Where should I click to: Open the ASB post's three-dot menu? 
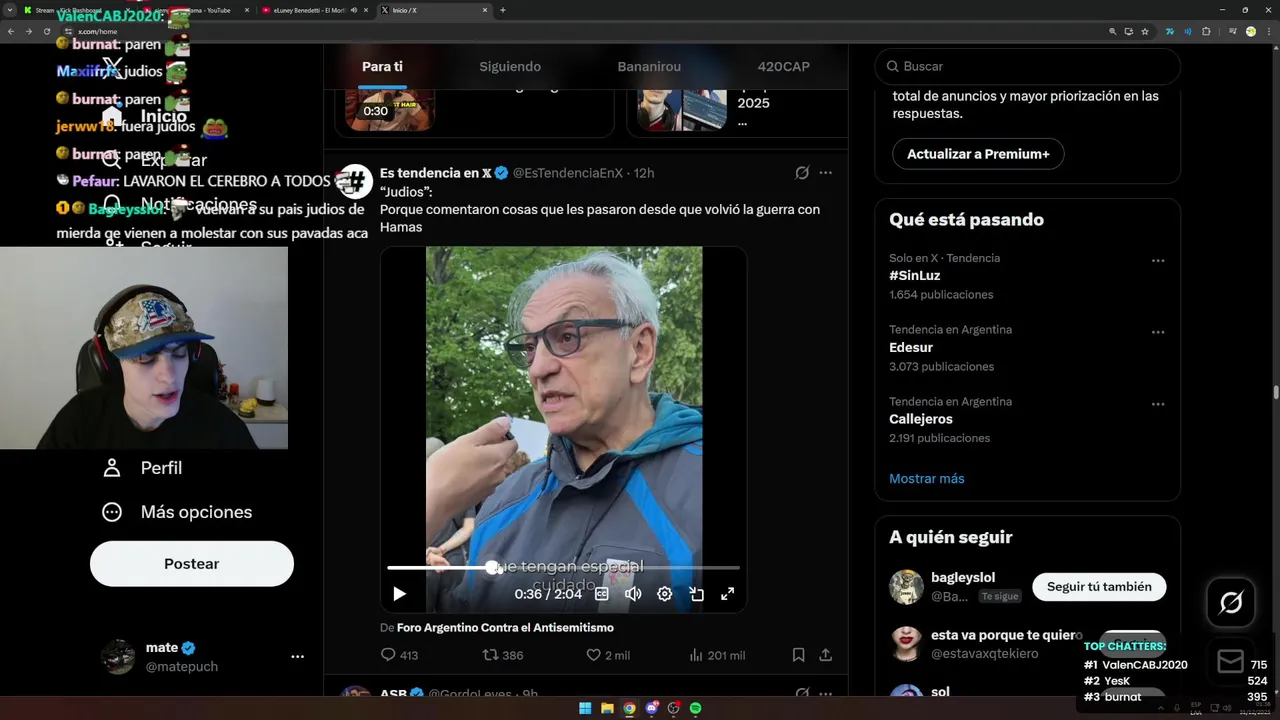point(826,693)
